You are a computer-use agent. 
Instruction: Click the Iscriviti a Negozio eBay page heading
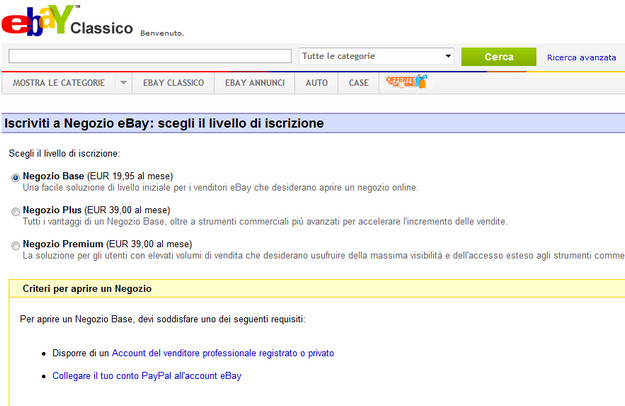[x=164, y=123]
